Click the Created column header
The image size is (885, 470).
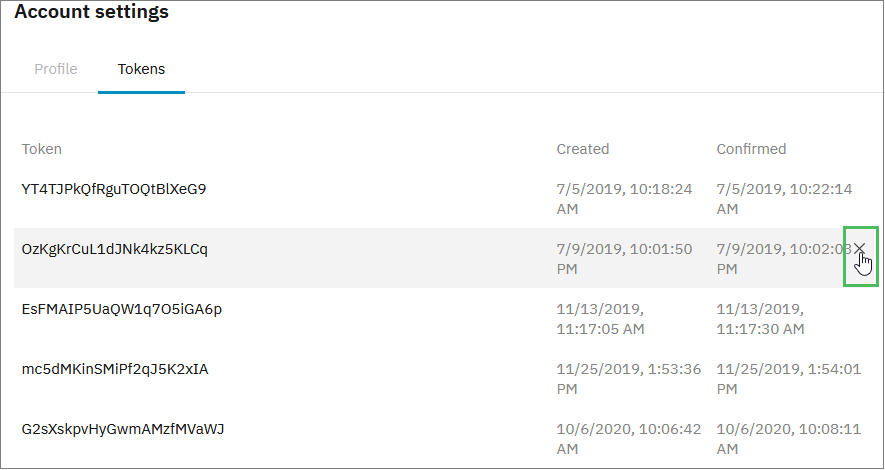(582, 149)
